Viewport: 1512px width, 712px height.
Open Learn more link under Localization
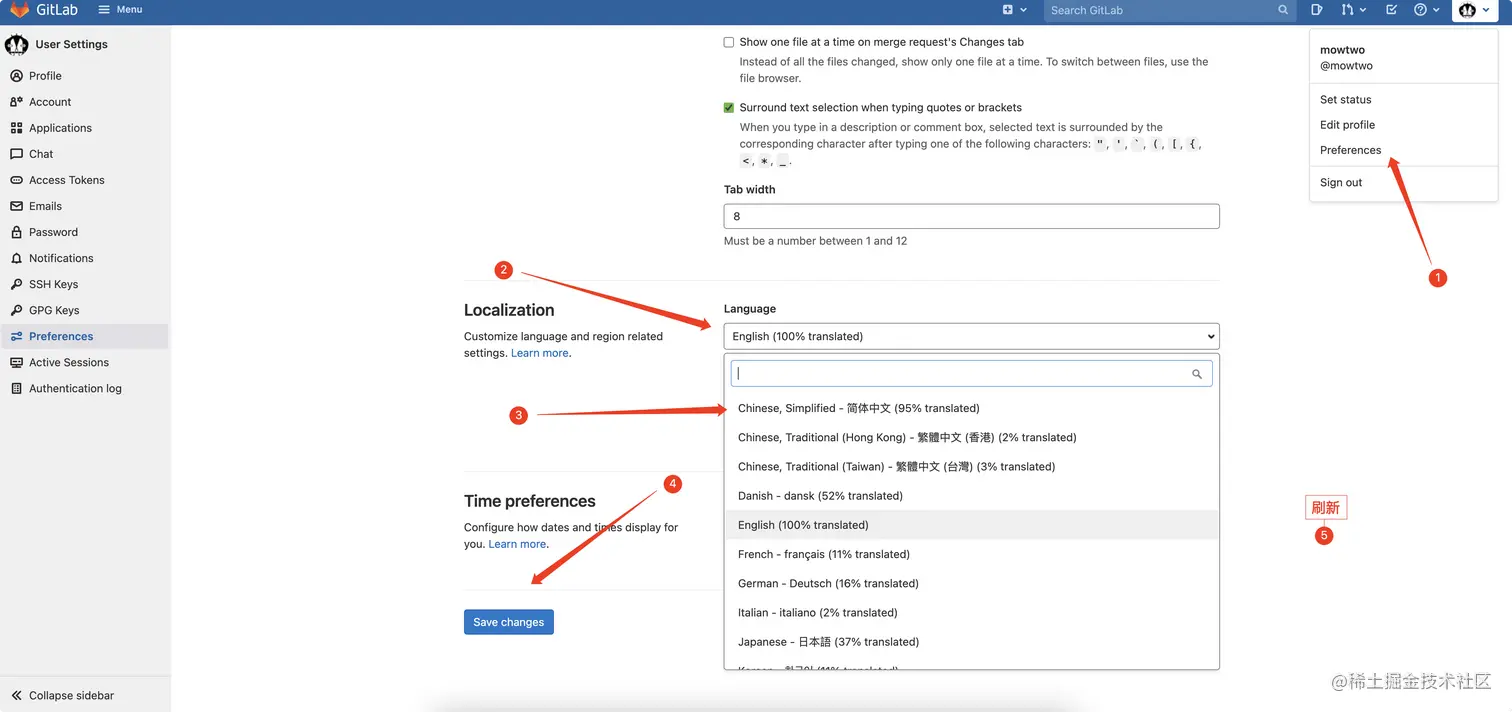pyautogui.click(x=540, y=353)
